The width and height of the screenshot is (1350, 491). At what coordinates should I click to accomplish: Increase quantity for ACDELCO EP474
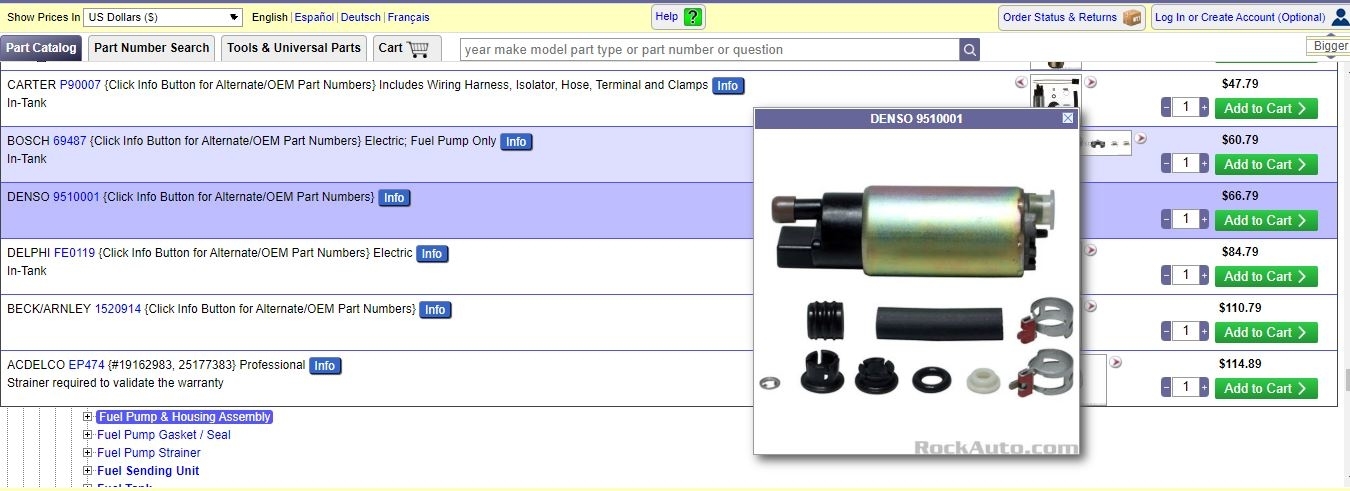pyautogui.click(x=1204, y=388)
